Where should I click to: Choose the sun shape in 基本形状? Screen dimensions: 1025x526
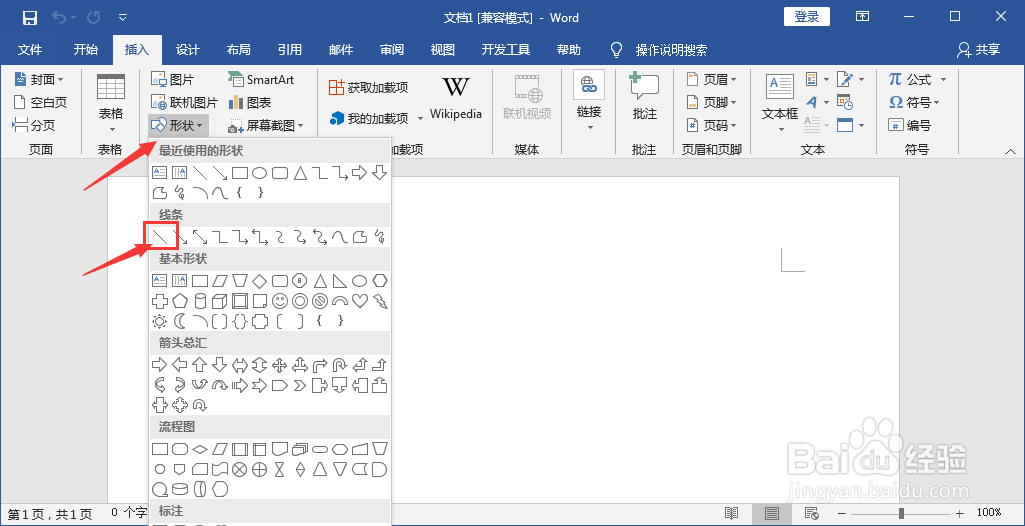tap(160, 321)
